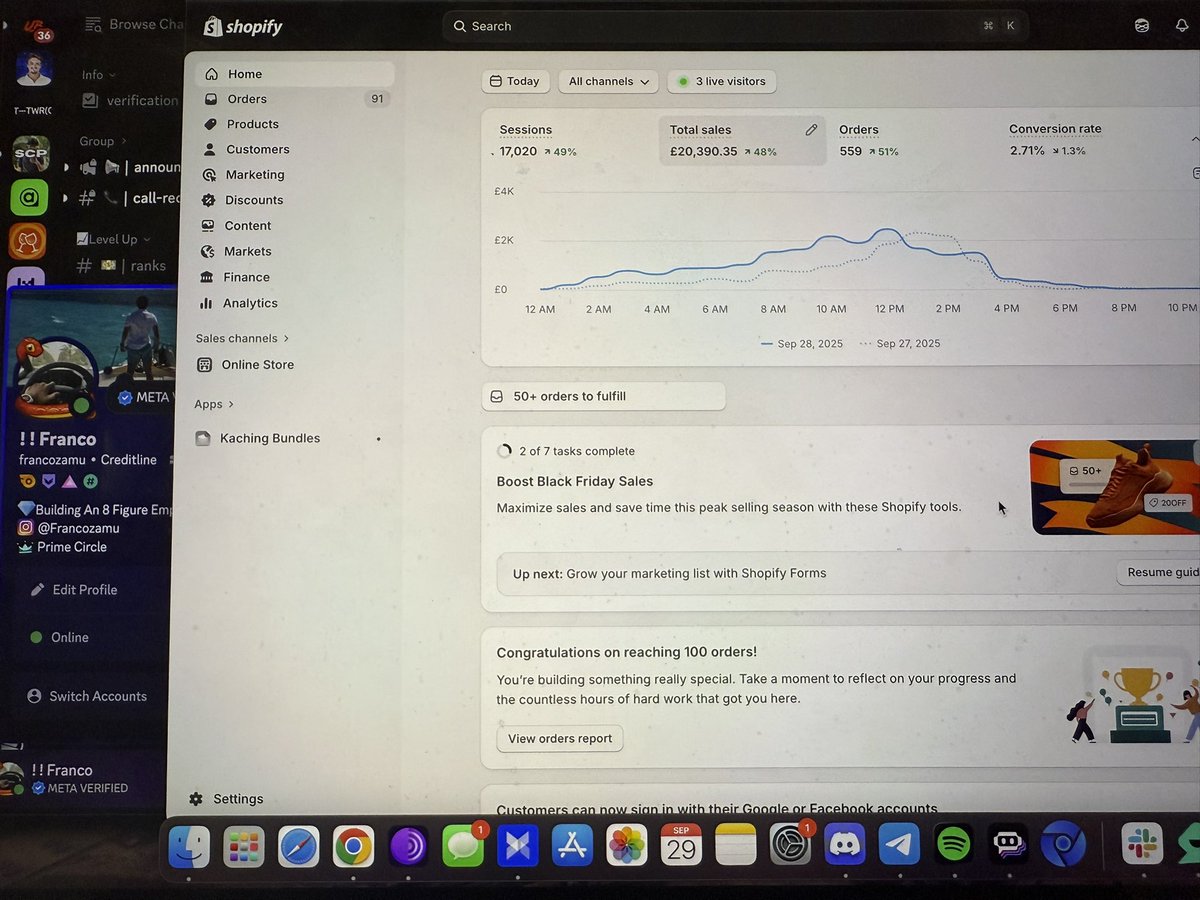Open Finance in the sidebar
Screen dimensions: 1200x900
tap(246, 277)
